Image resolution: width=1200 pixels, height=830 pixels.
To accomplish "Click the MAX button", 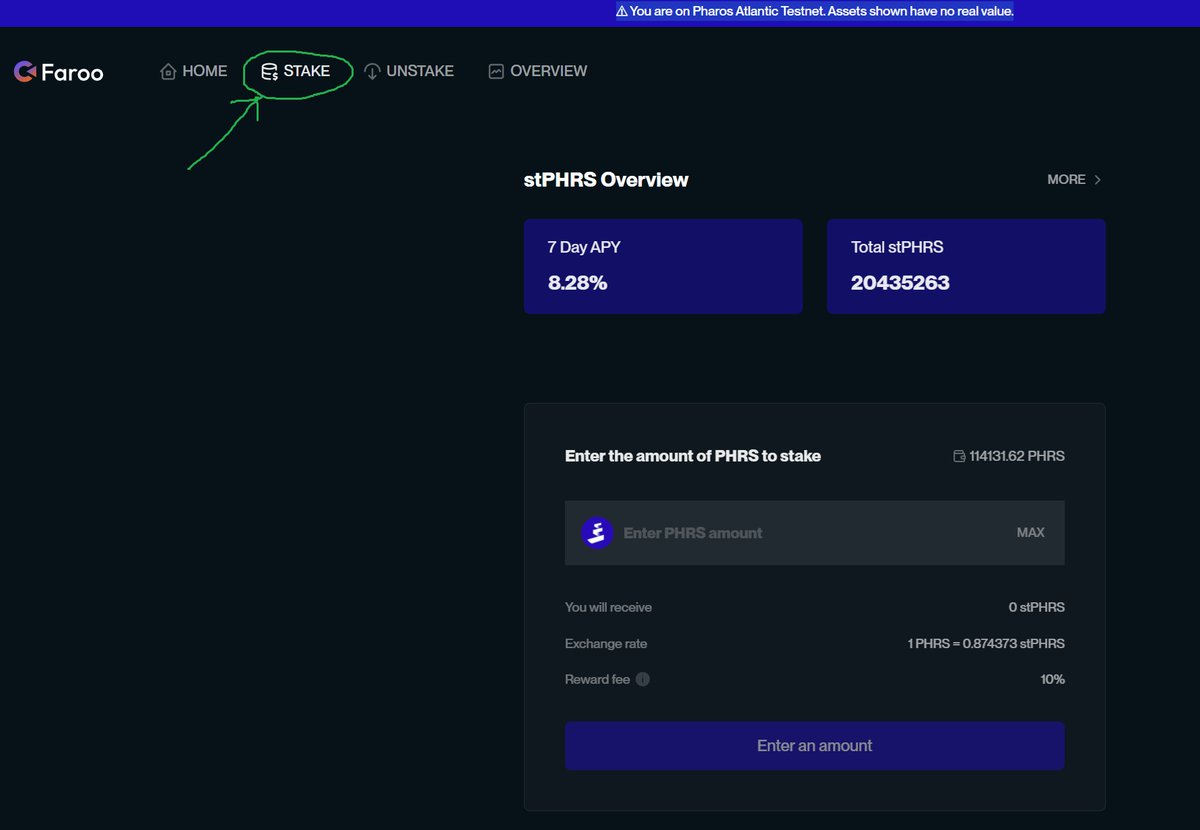I will [1030, 532].
